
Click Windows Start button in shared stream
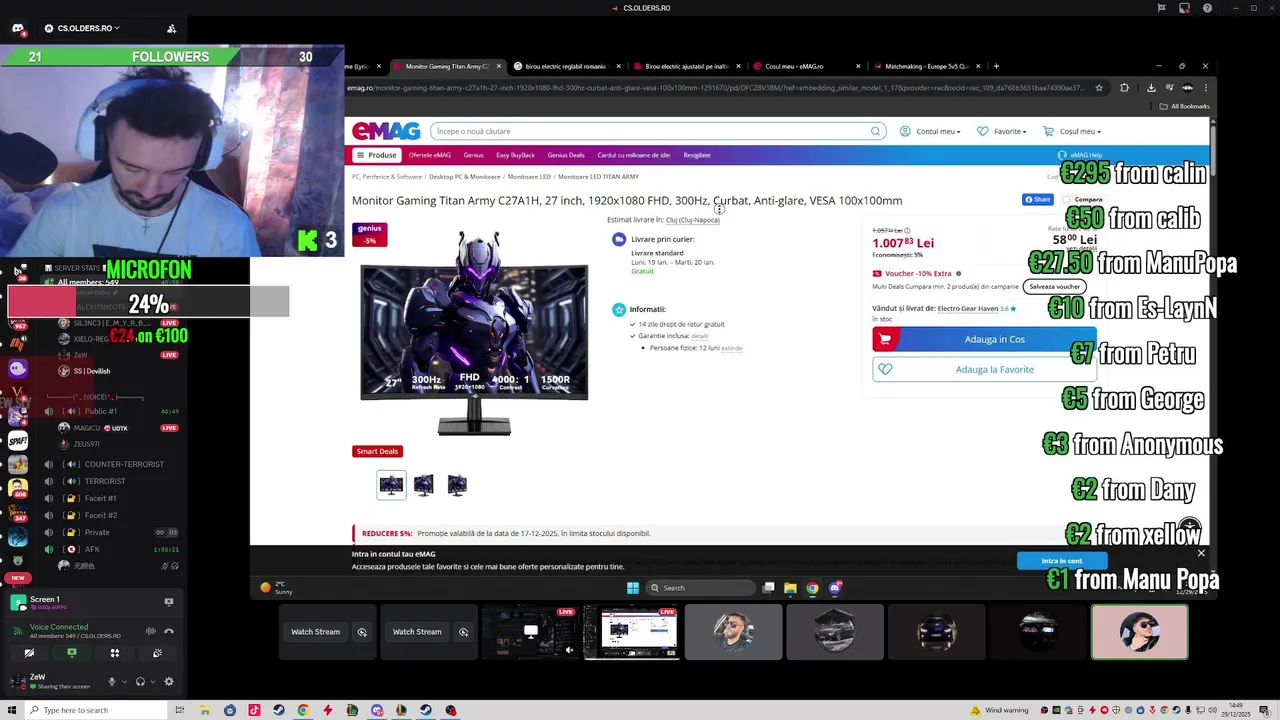[633, 588]
